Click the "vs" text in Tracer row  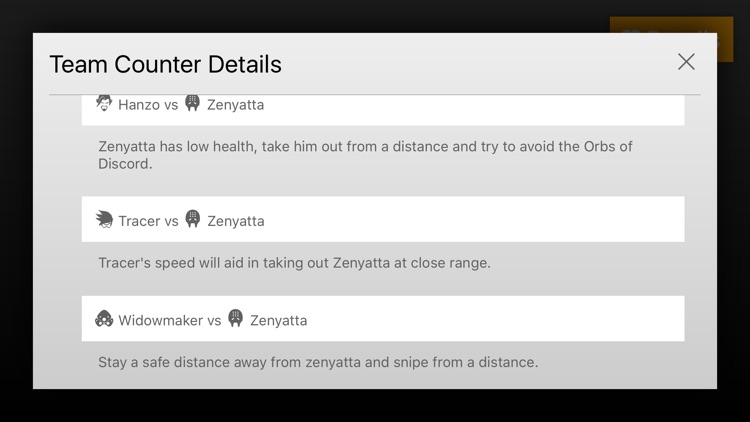[171, 221]
